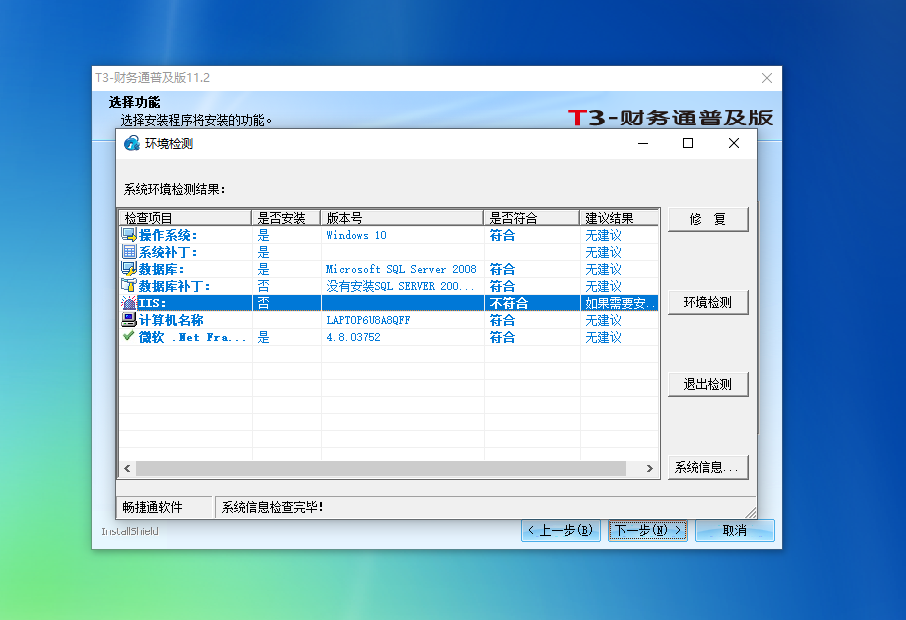Click 无建议 in the 系统补丁 row
The image size is (906, 620).
click(603, 253)
